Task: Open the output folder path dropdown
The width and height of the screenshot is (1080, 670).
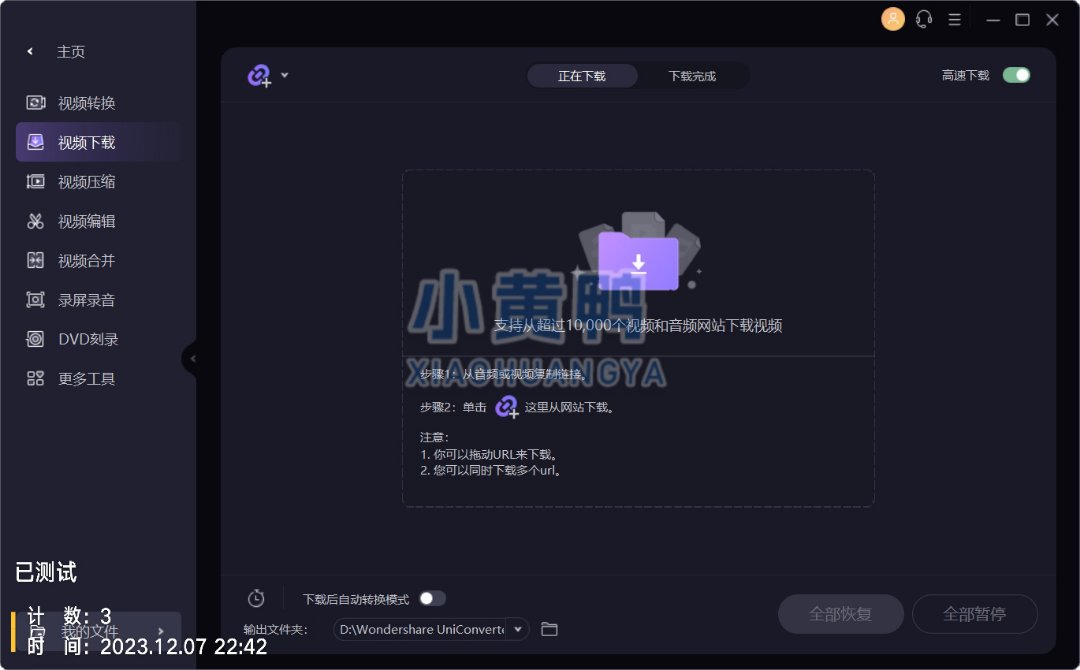Action: pos(517,629)
